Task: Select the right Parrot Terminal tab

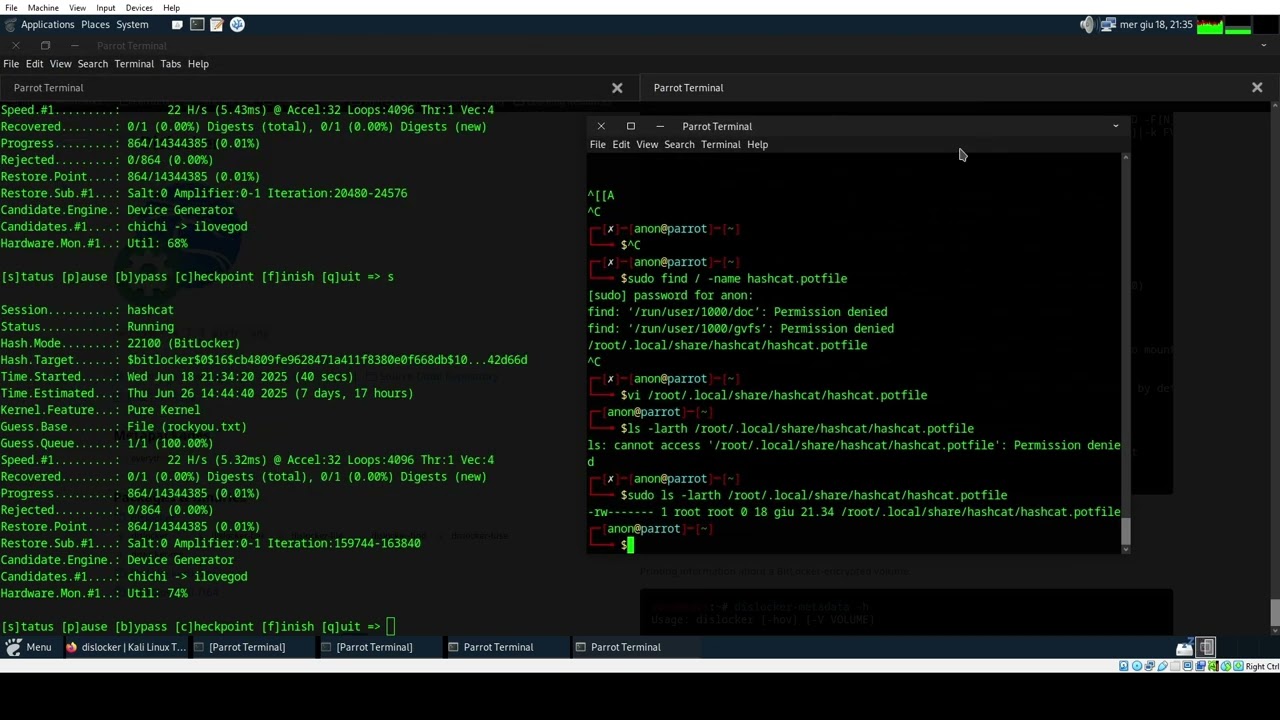Action: click(x=960, y=88)
